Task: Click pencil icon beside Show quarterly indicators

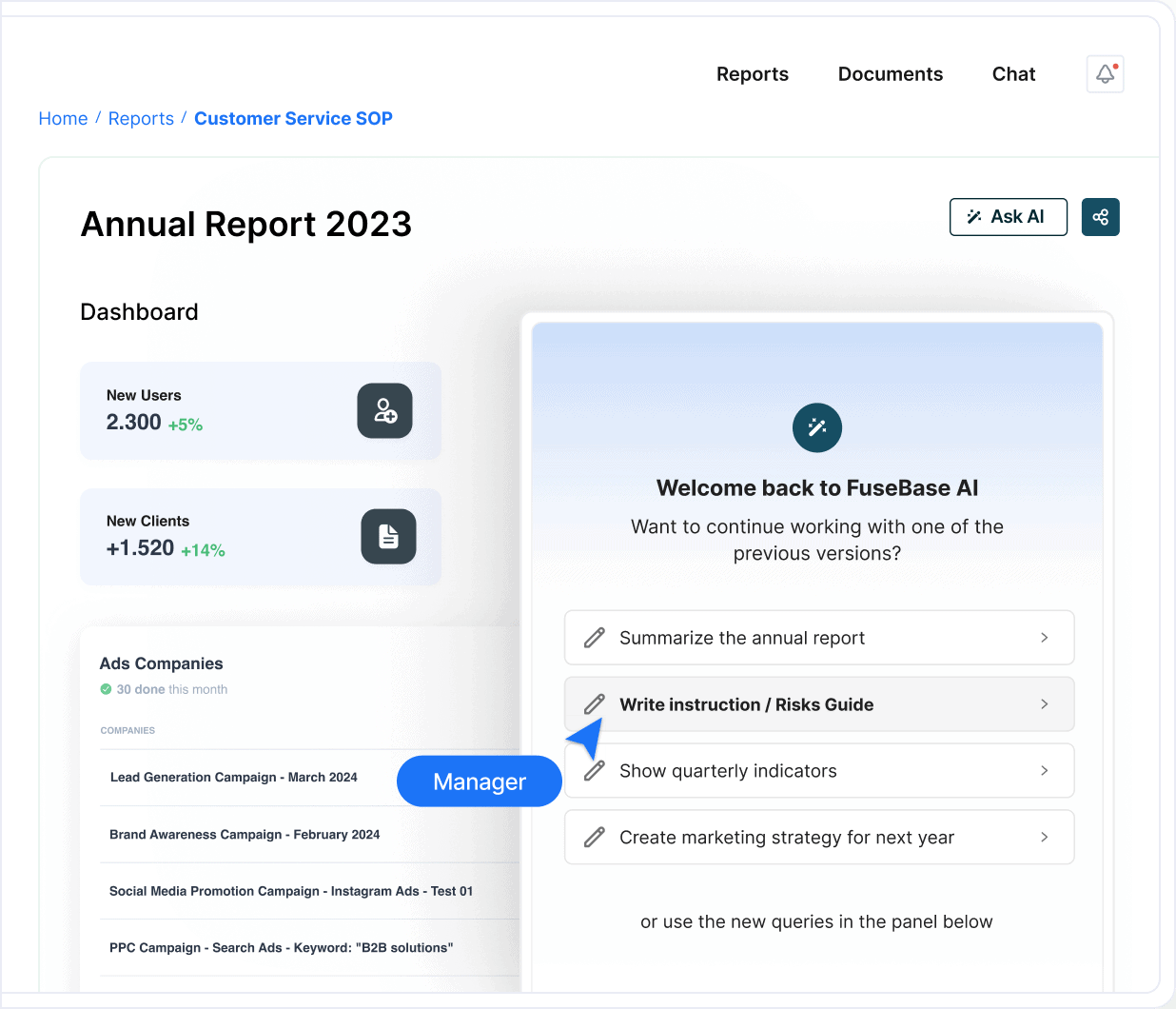Action: 595,771
